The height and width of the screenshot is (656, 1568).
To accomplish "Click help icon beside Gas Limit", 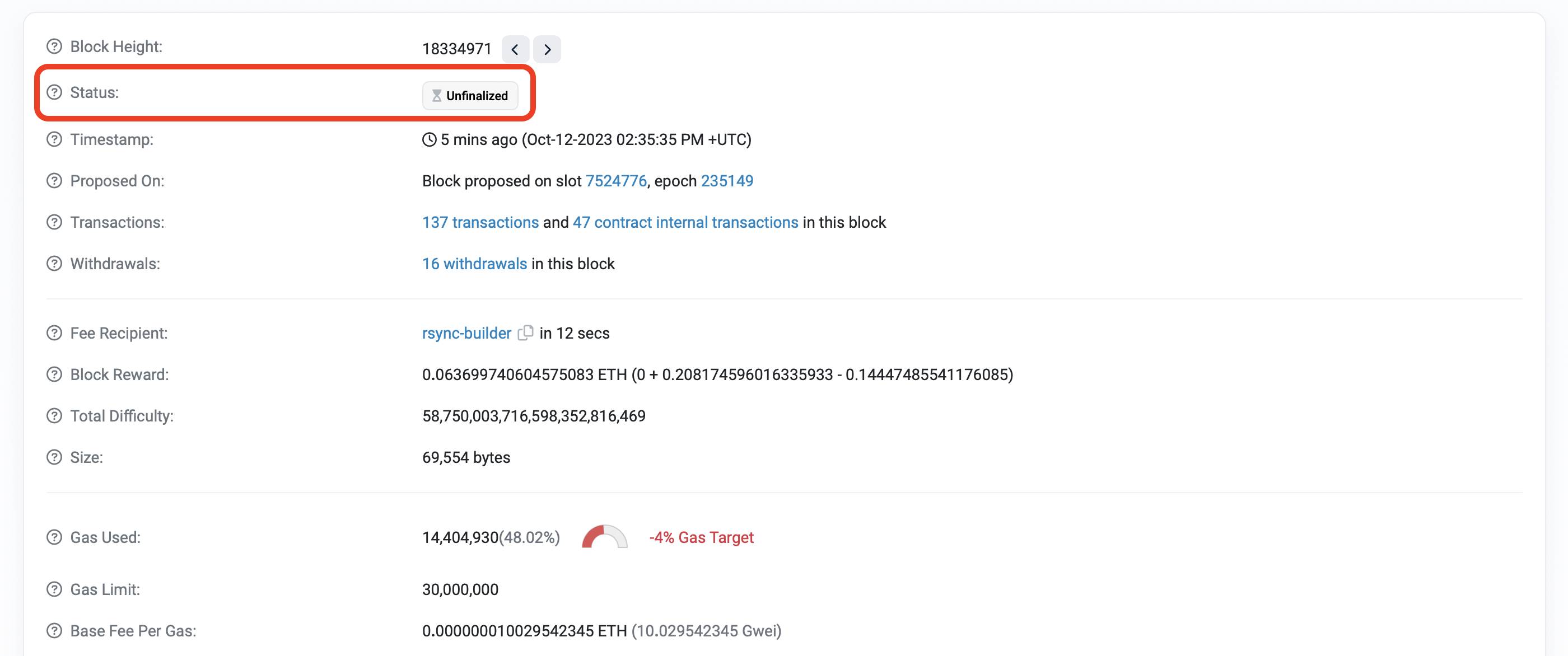I will pos(54,589).
